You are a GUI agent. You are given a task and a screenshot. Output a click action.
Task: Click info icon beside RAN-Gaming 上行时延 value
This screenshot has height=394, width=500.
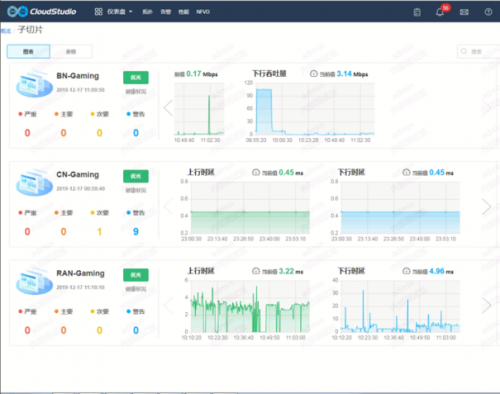tap(256, 271)
